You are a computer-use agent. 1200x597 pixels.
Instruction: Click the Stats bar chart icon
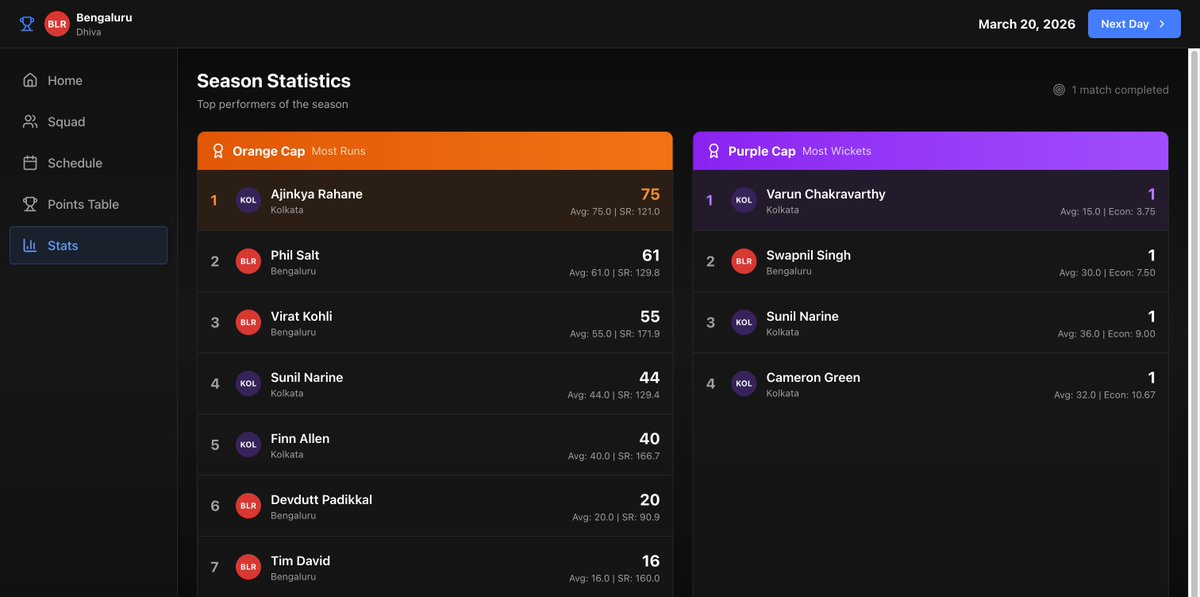point(30,245)
